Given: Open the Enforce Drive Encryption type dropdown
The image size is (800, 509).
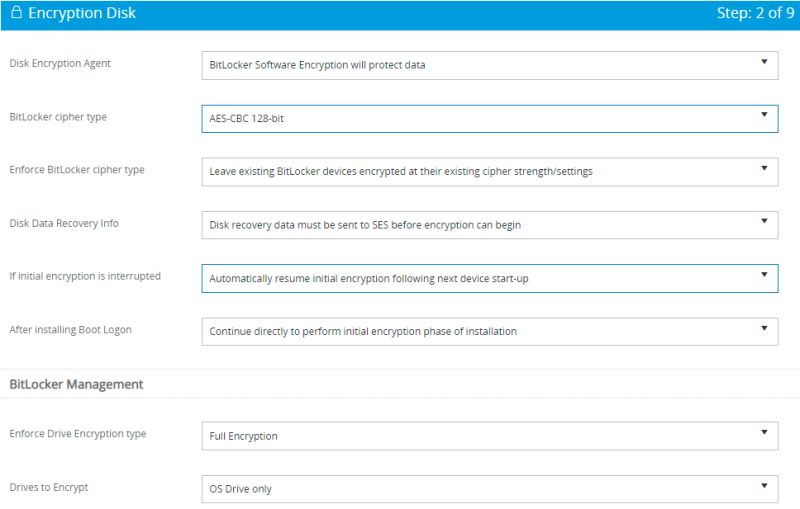Looking at the screenshot, I should pyautogui.click(x=490, y=436).
